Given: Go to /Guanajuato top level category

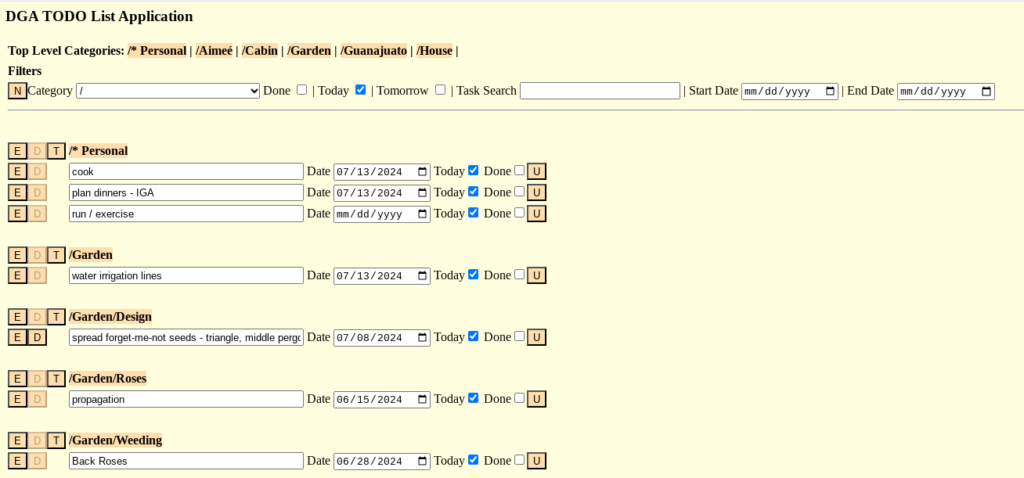Looking at the screenshot, I should point(375,50).
